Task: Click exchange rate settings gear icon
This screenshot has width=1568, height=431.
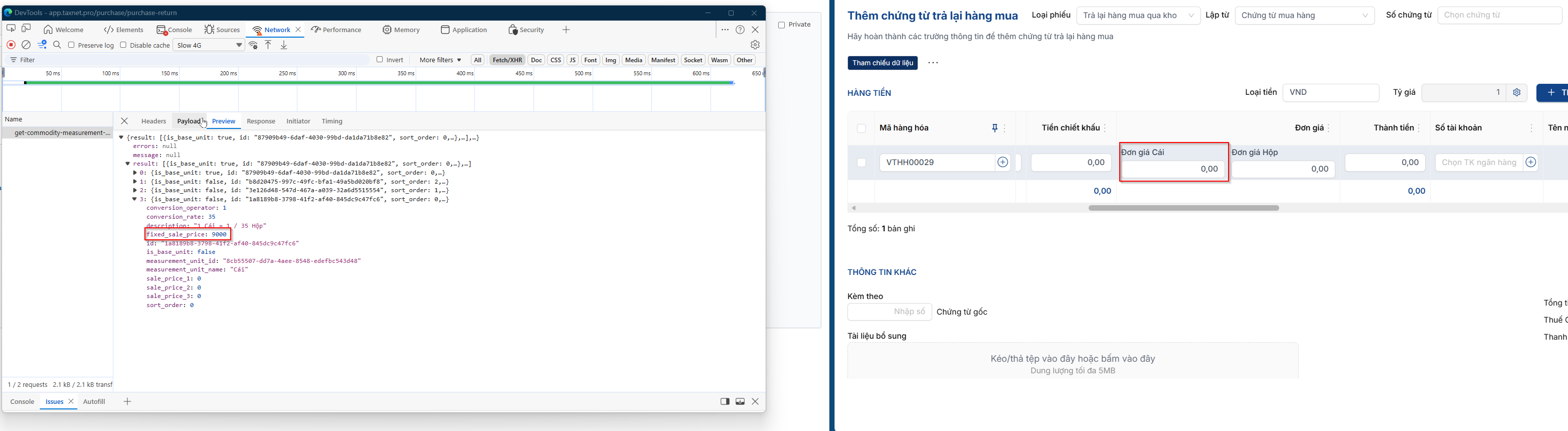Action: [1516, 92]
